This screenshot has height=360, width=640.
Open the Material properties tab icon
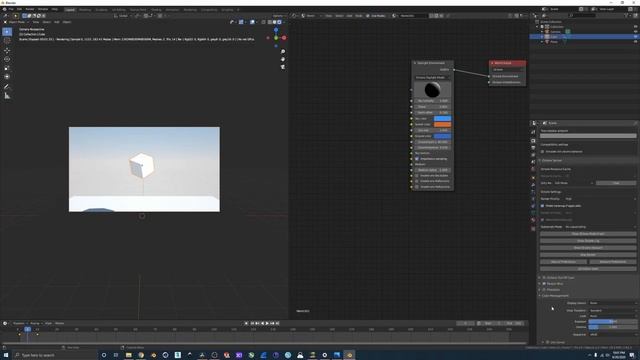click(533, 220)
